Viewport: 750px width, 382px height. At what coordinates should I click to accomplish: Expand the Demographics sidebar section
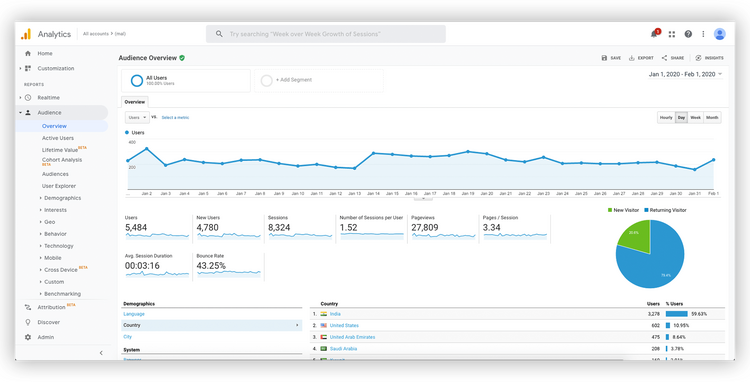pos(62,198)
